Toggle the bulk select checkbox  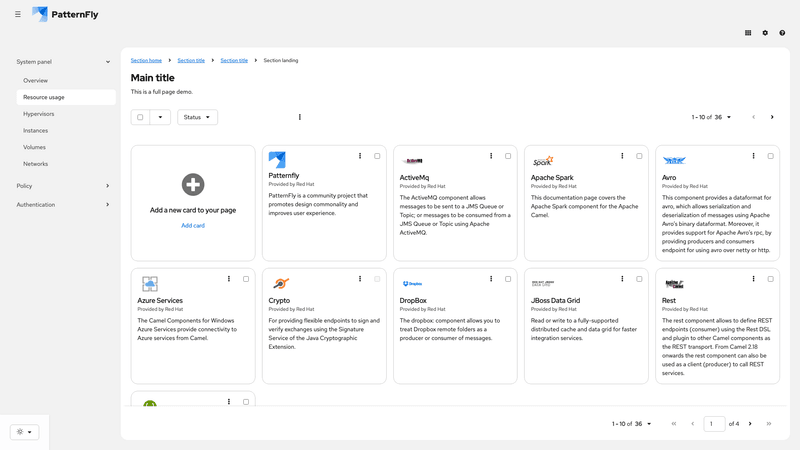(140, 117)
